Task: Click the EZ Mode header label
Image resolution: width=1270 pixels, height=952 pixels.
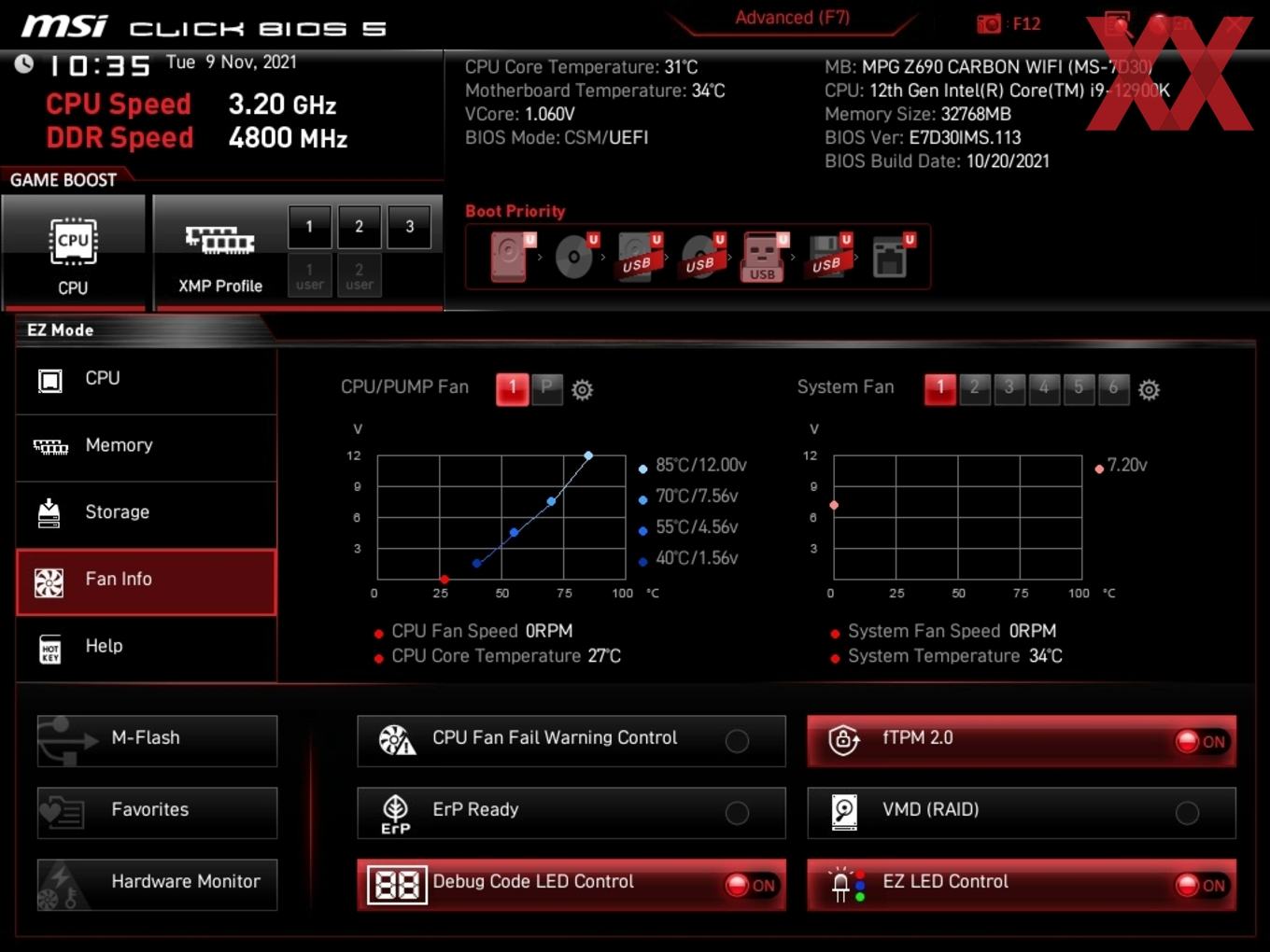Action: coord(61,330)
